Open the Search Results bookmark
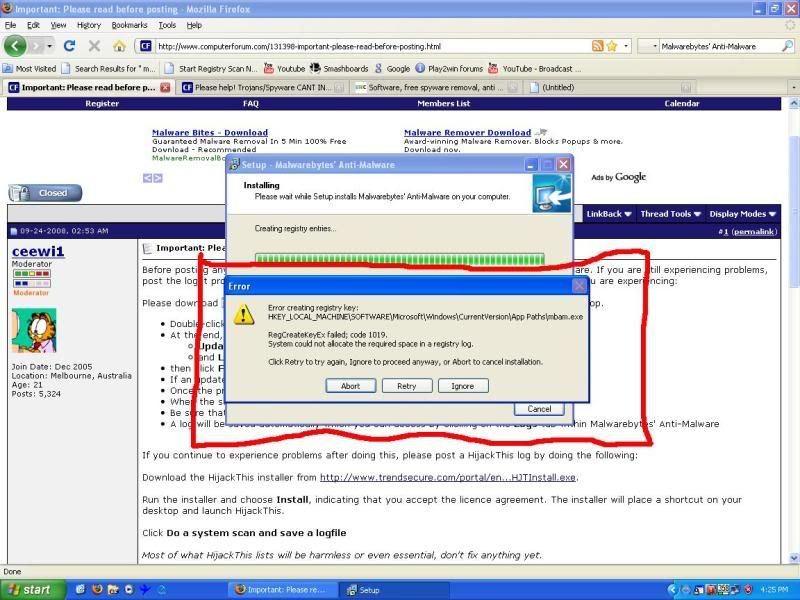Image resolution: width=800 pixels, height=600 pixels. [108, 68]
